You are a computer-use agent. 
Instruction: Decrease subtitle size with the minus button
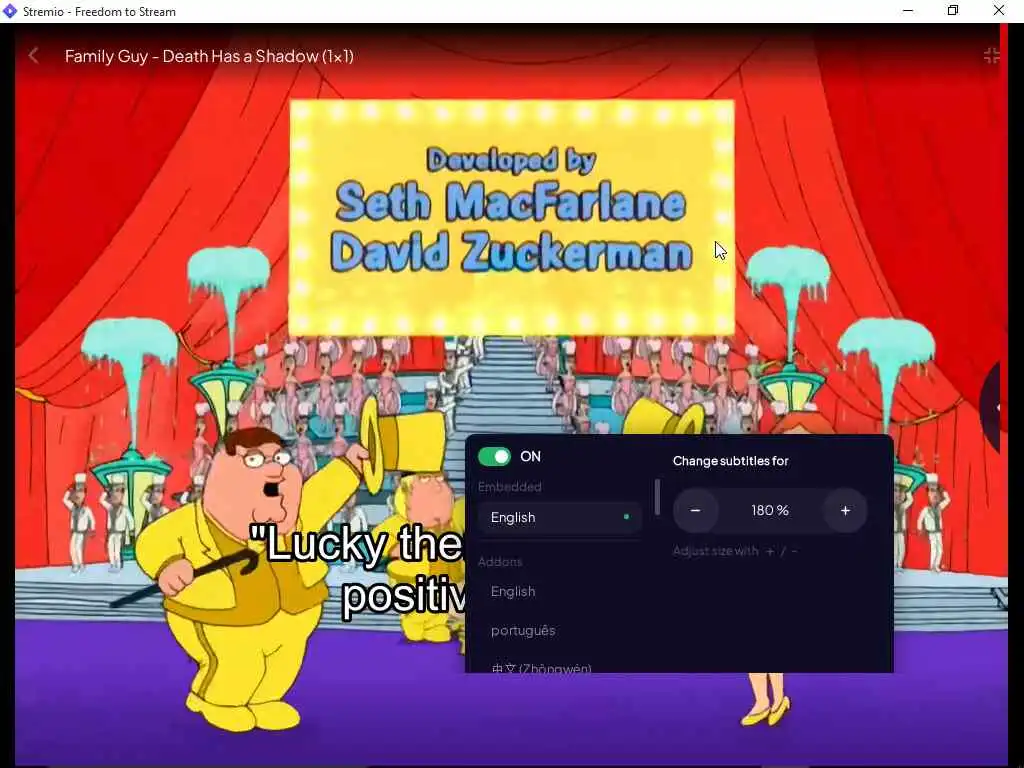pyautogui.click(x=696, y=510)
